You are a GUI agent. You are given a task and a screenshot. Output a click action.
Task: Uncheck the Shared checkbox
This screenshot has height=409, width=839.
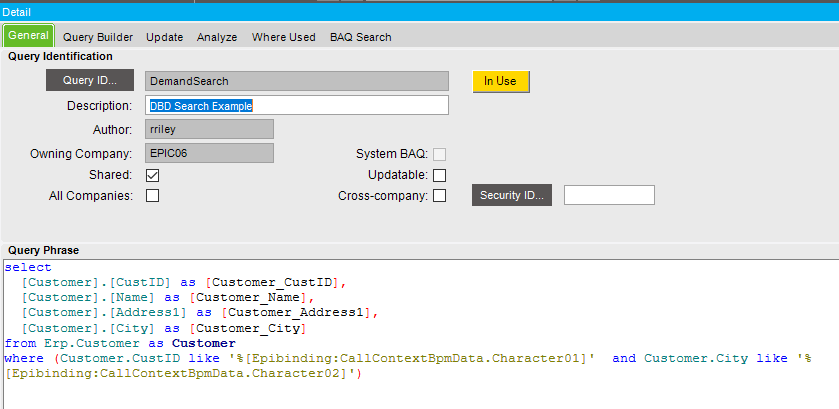coord(153,175)
